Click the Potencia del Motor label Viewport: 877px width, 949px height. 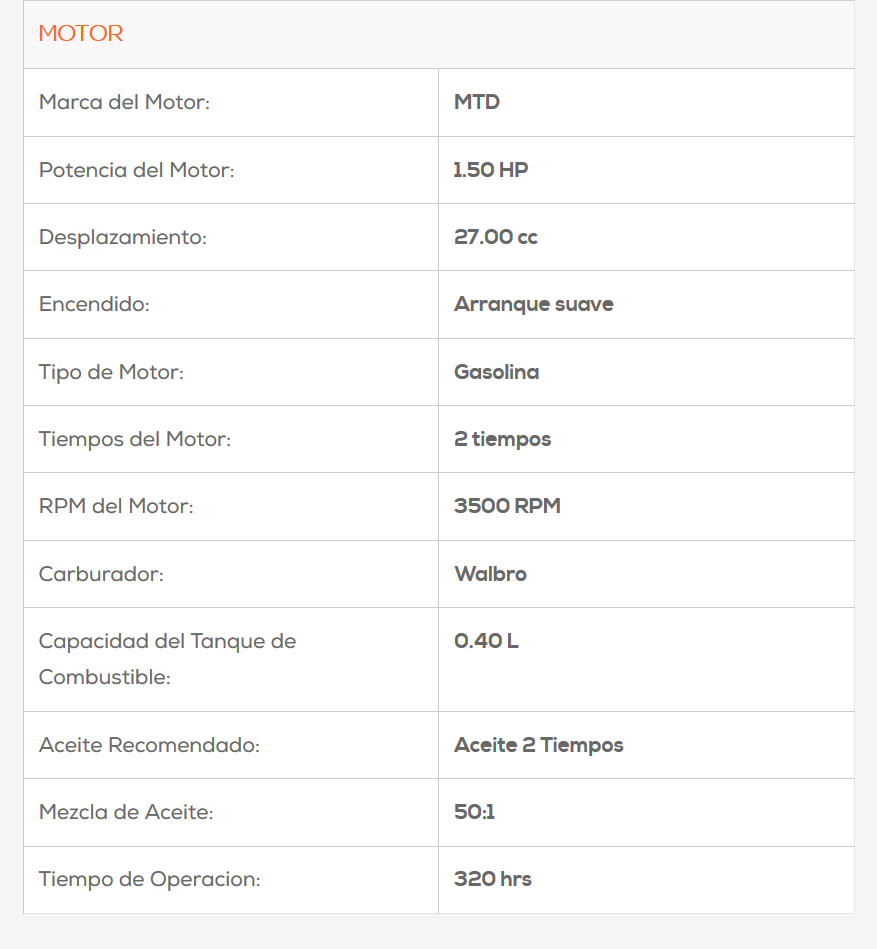click(x=136, y=170)
